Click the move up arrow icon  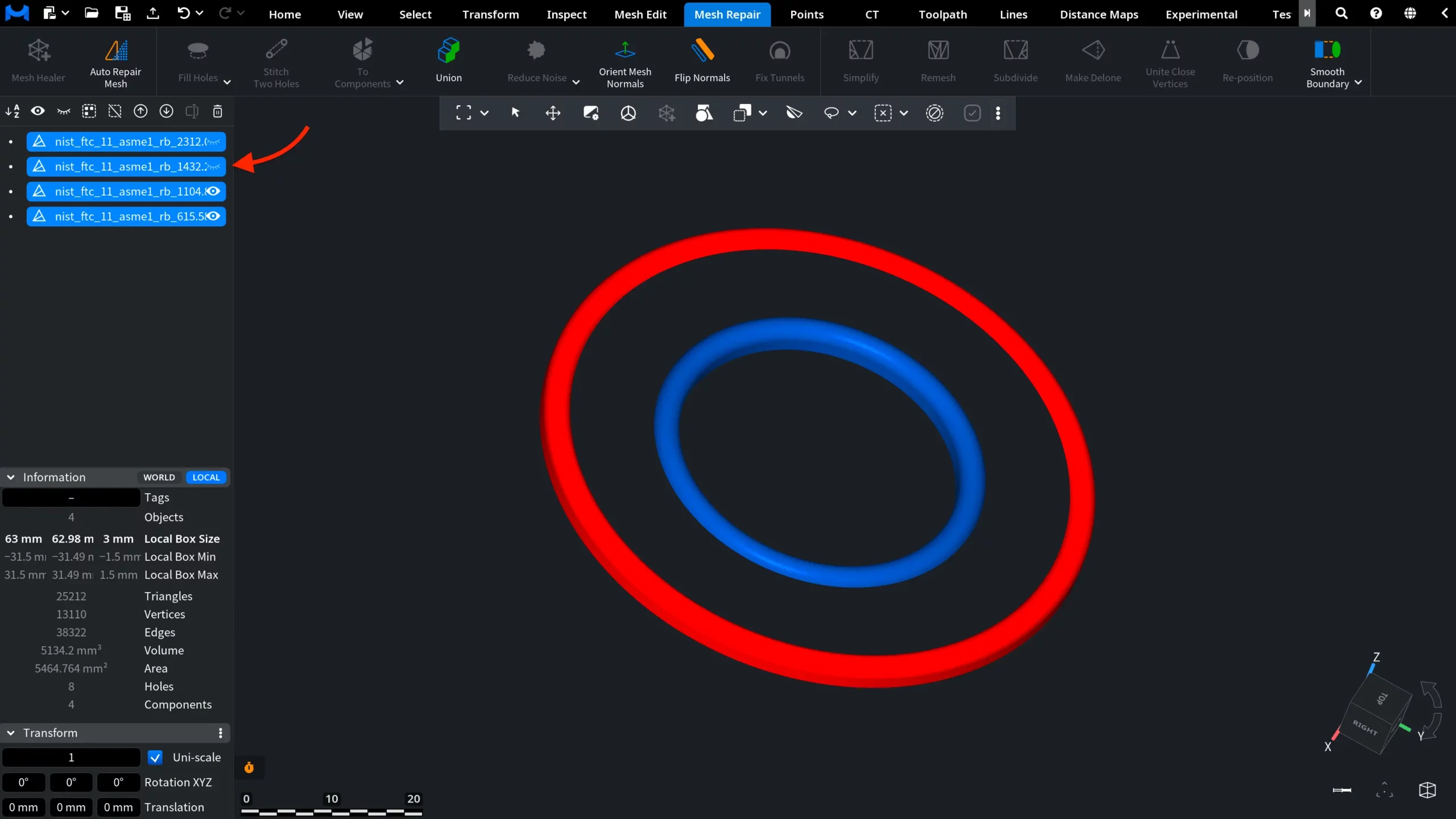[x=140, y=111]
